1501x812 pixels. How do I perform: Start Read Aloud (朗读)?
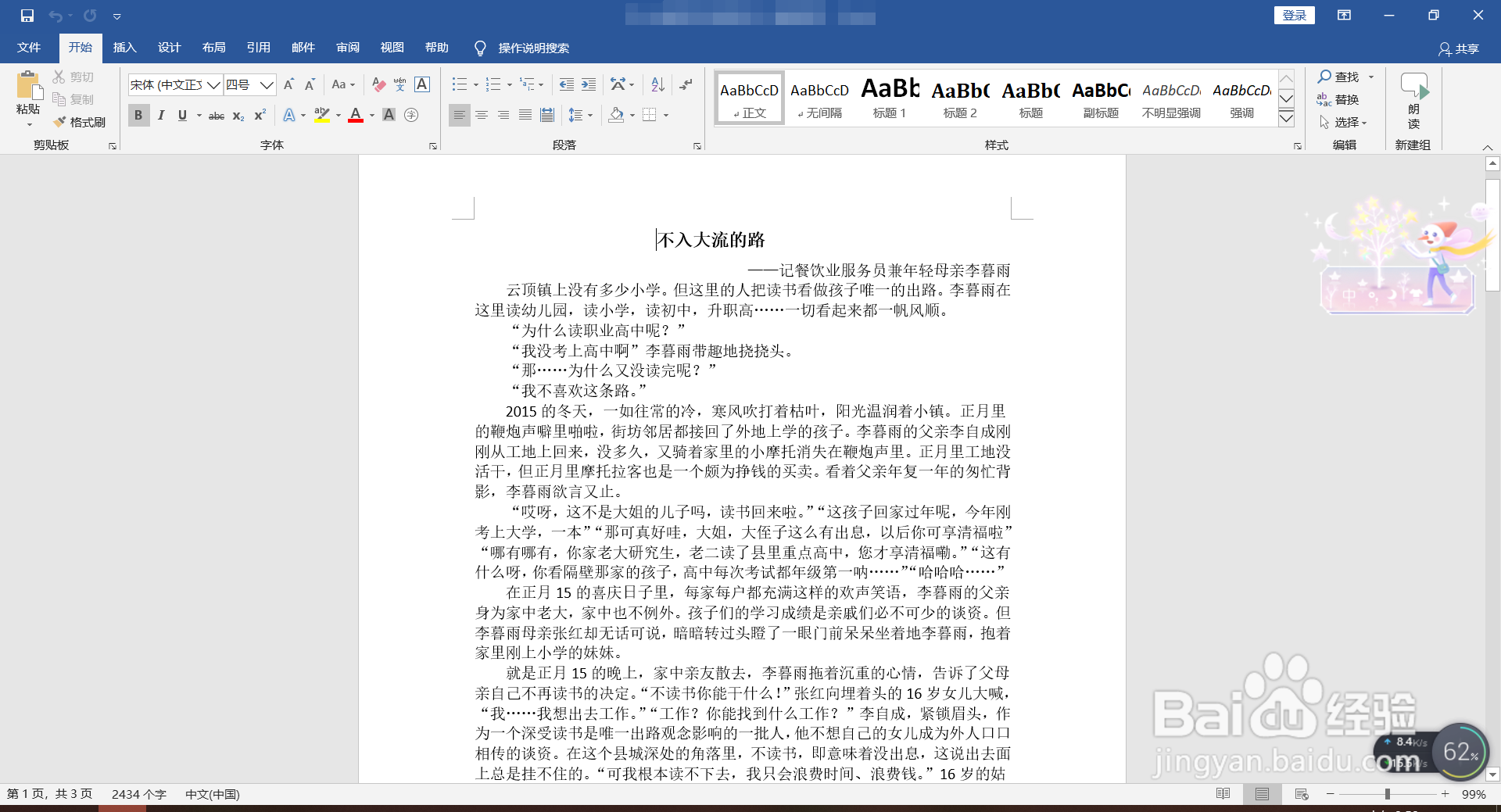coord(1414,102)
